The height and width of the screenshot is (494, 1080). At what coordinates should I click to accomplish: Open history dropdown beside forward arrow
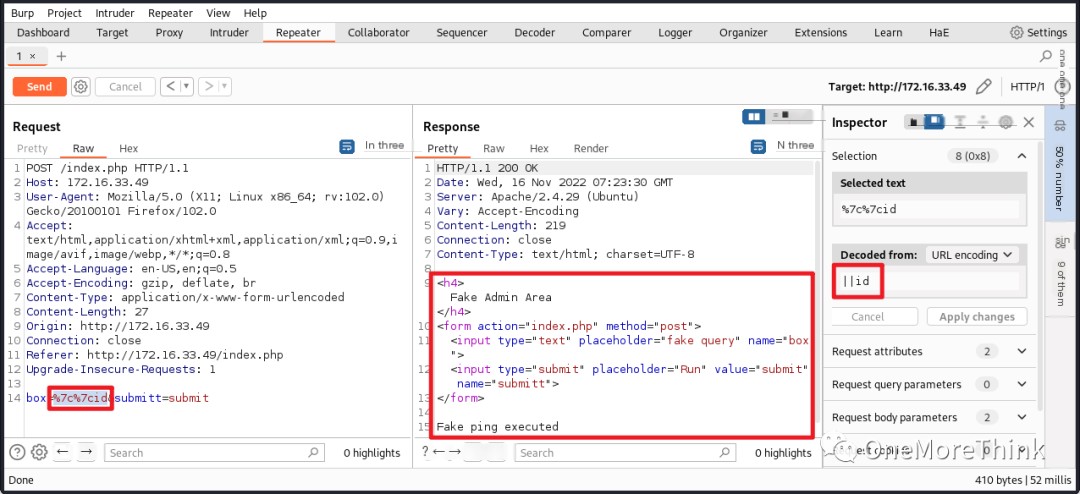tap(225, 86)
